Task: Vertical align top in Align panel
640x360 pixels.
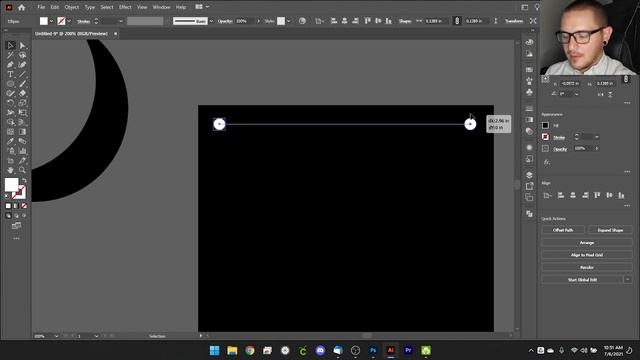Action: point(597,196)
